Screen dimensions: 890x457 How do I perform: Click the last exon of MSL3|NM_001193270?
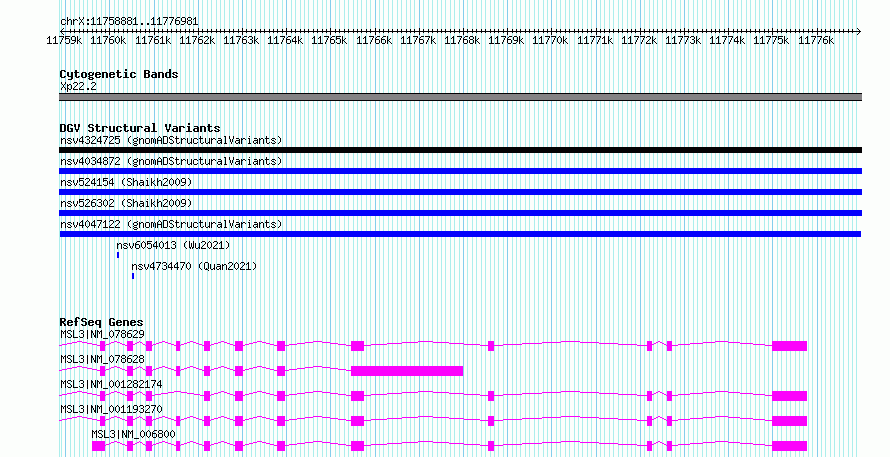coord(790,421)
